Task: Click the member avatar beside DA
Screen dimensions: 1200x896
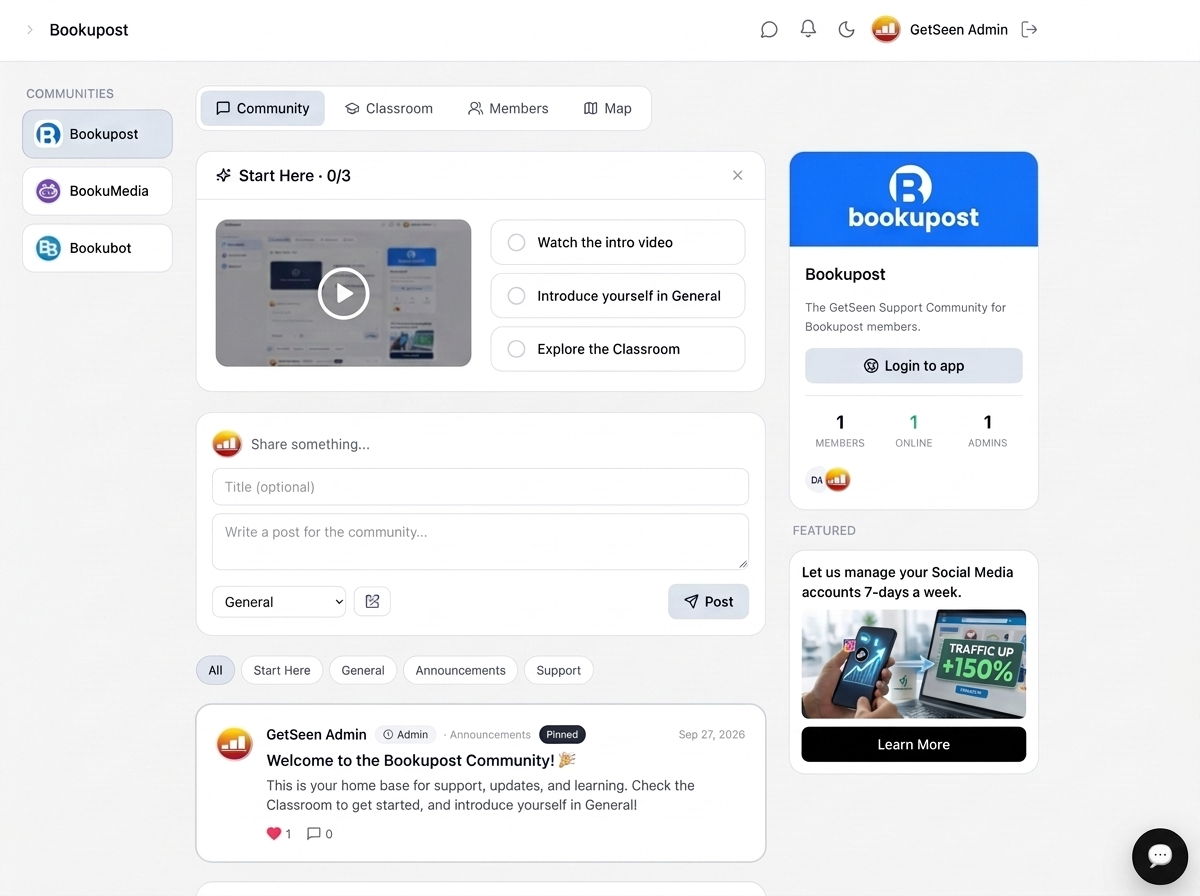Action: point(838,480)
